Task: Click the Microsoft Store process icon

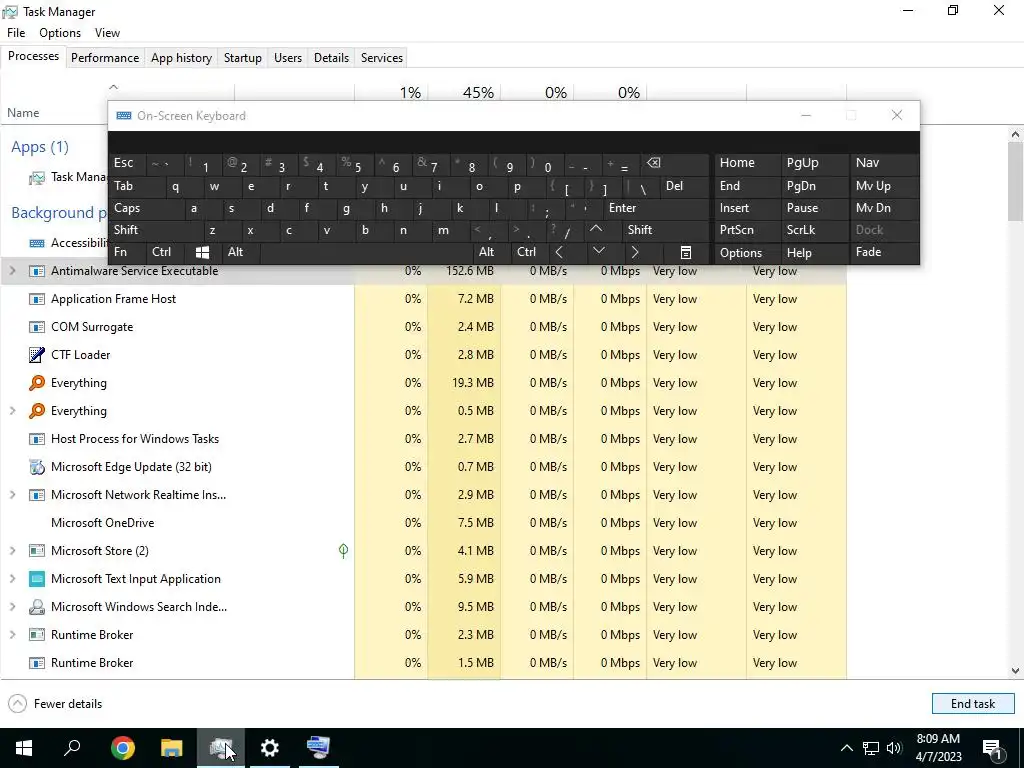Action: click(x=37, y=551)
